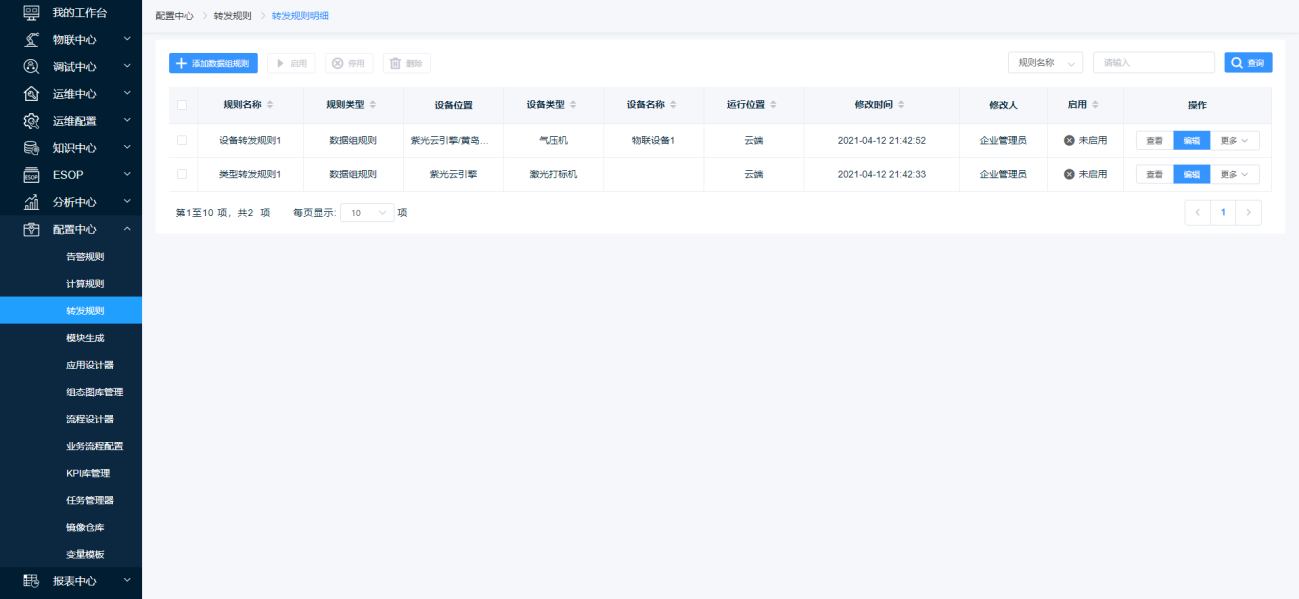This screenshot has height=599, width=1299.
Task: Click the 我的工作台 monitor icon
Action: (x=31, y=12)
